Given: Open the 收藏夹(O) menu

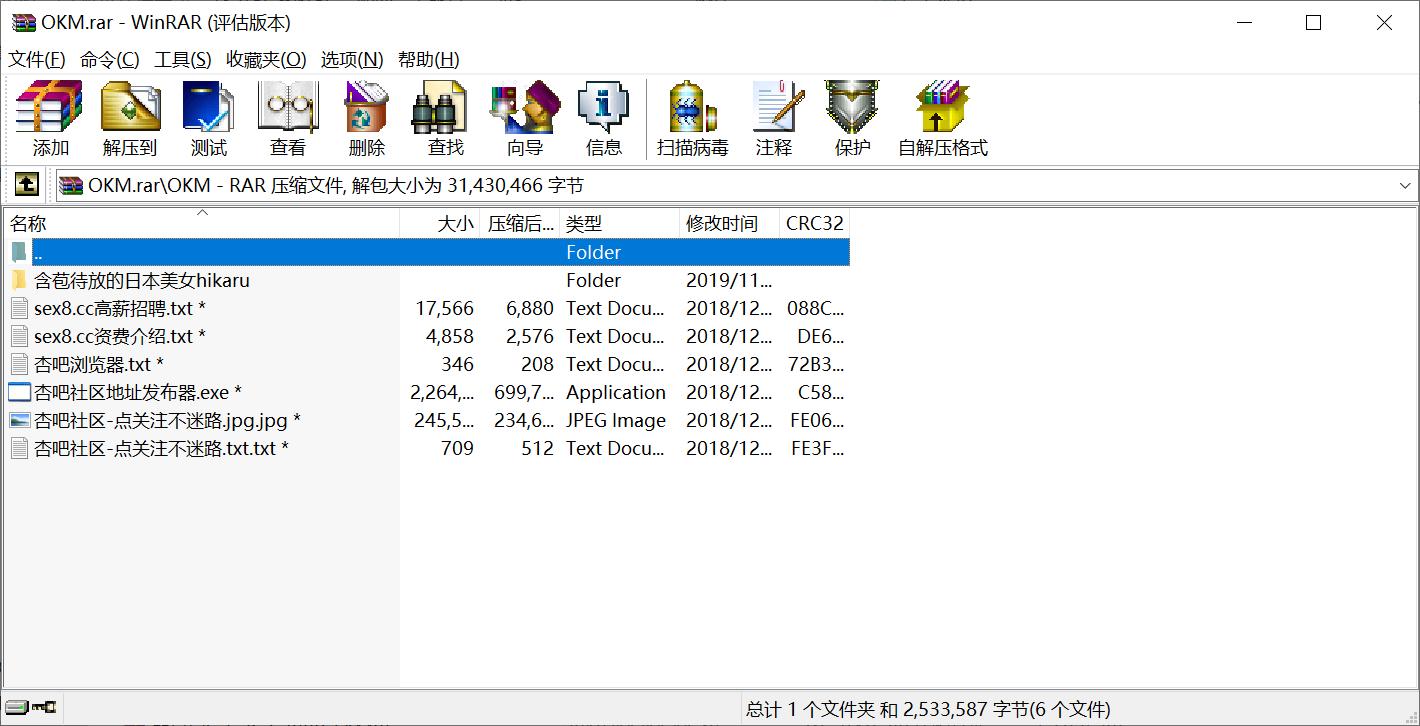Looking at the screenshot, I should [266, 59].
